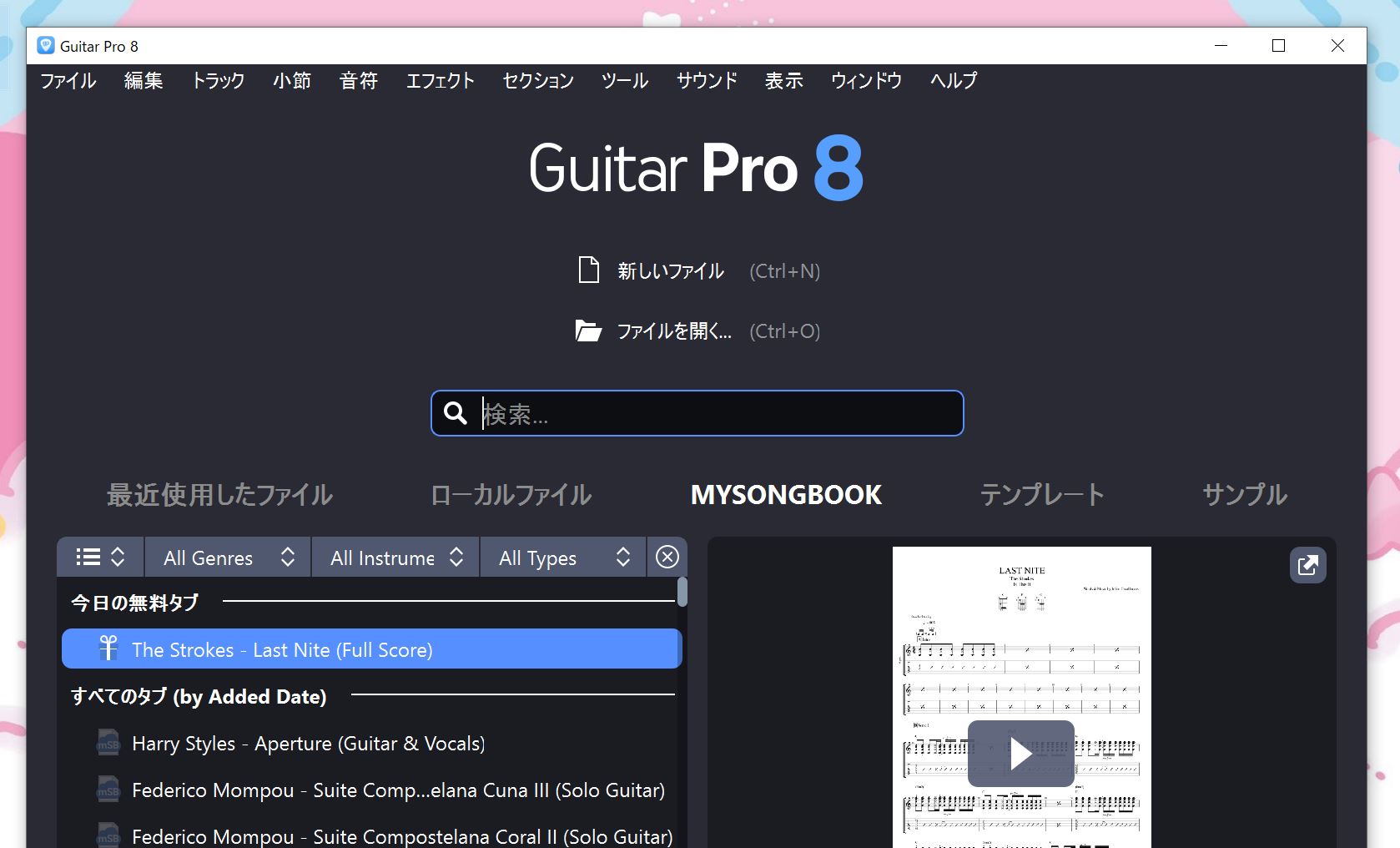Click the new file document icon
Screen dimensions: 1400x848
[589, 270]
